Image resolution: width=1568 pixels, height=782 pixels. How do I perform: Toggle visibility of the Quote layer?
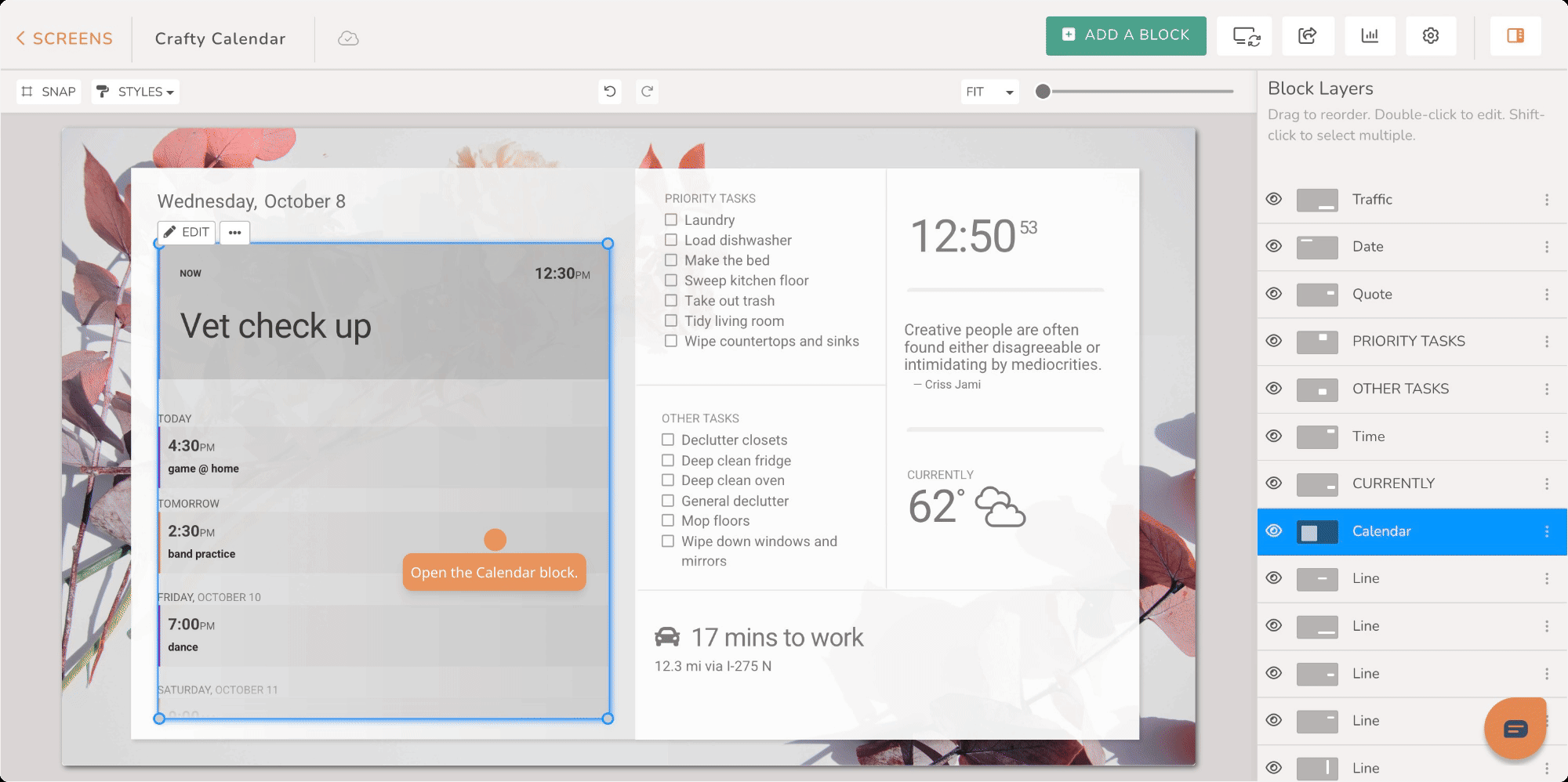pos(1274,294)
